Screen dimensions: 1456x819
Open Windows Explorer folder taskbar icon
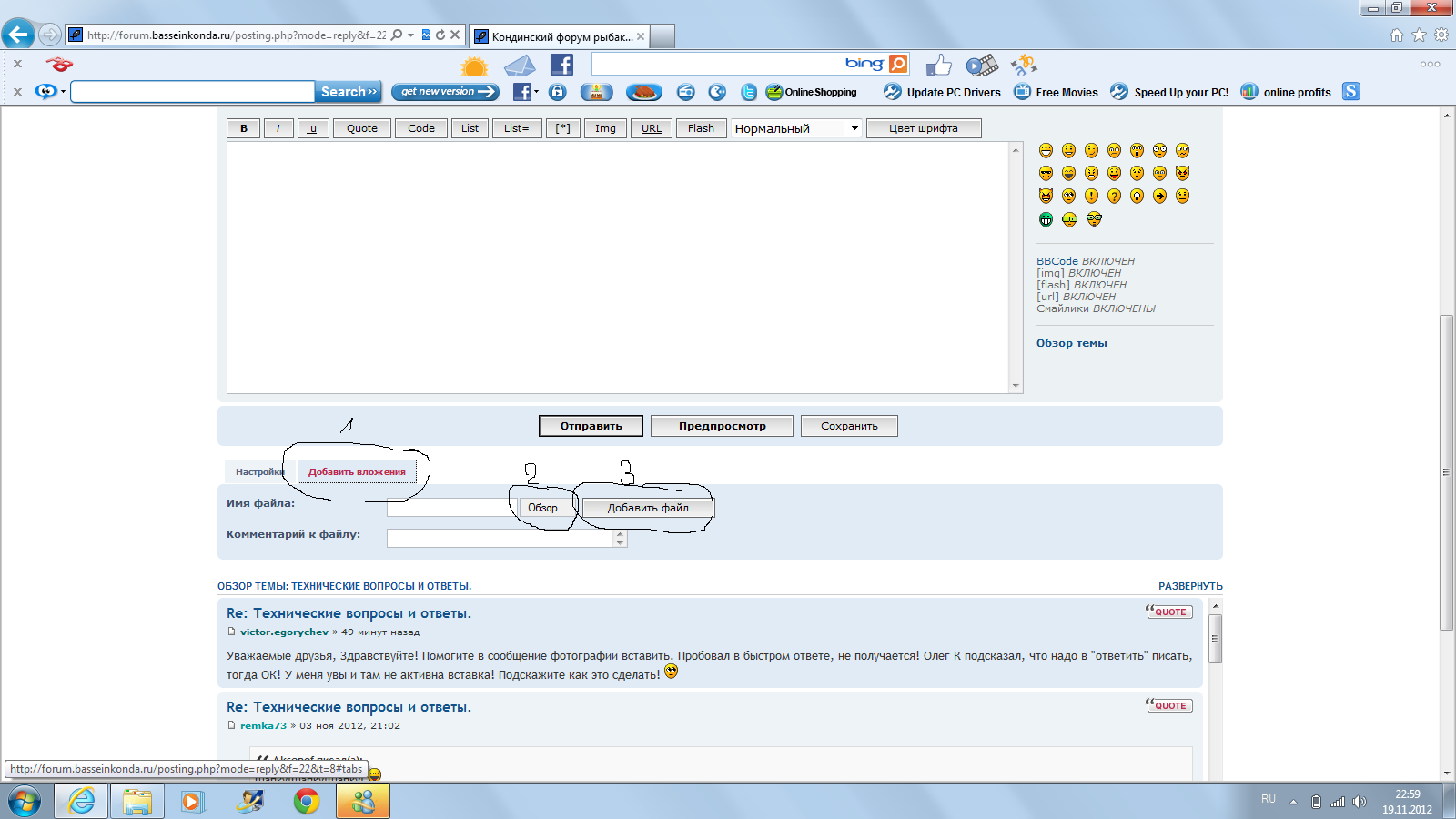pyautogui.click(x=137, y=802)
